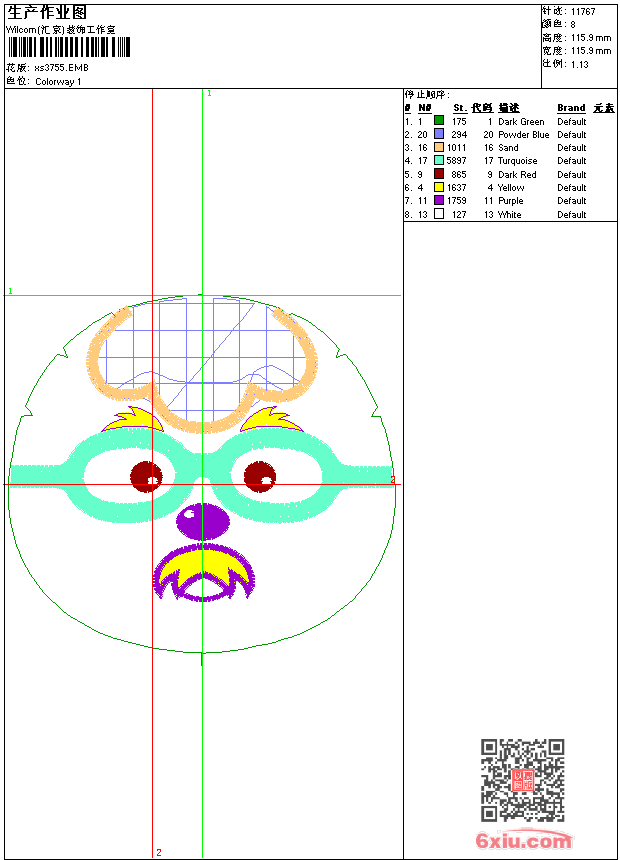This screenshot has height=860, width=620.
Task: Pick the Sand color swatch
Action: point(439,147)
